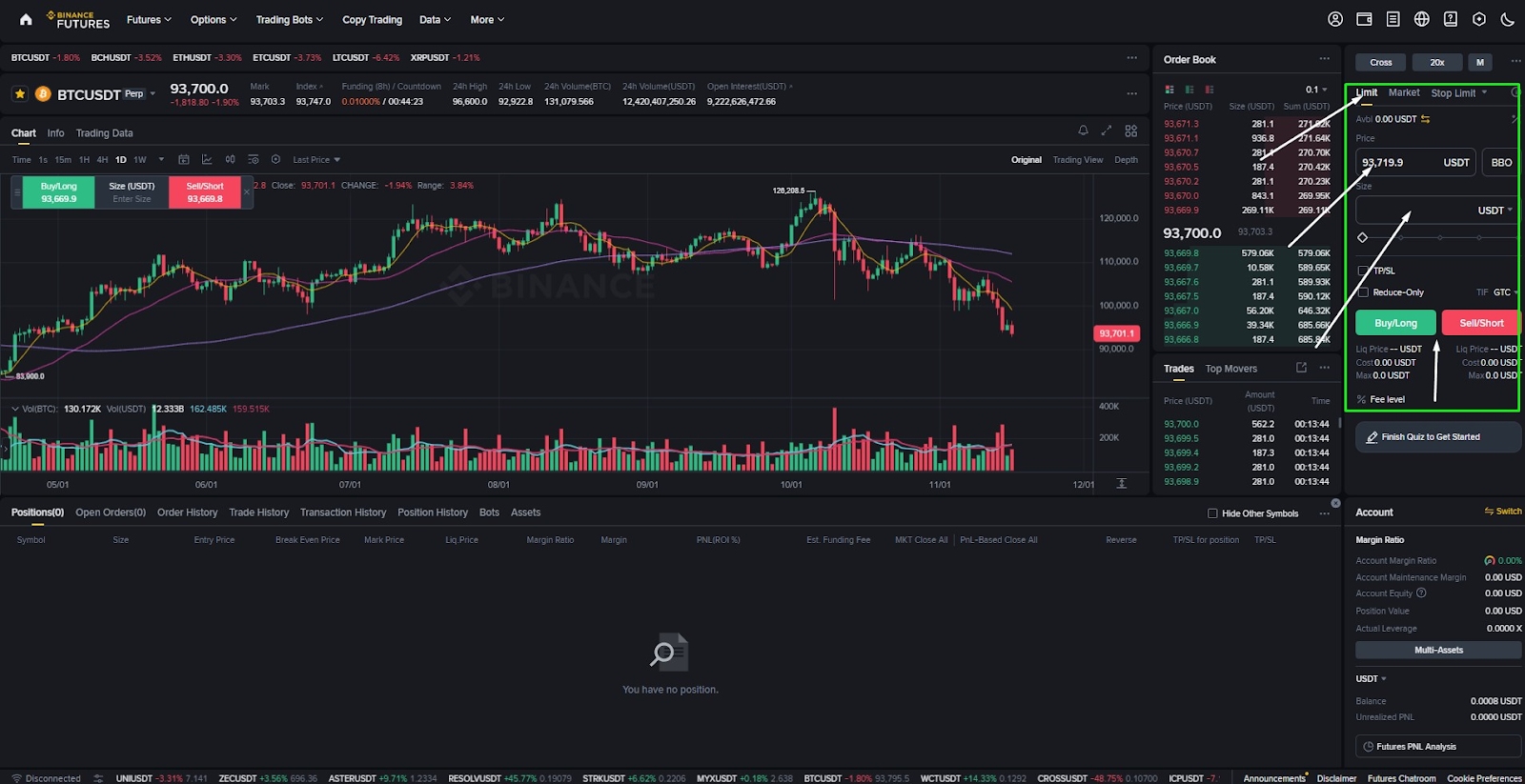The height and width of the screenshot is (784, 1525).
Task: Enable the Reduce-Only checkbox
Action: (x=1363, y=292)
